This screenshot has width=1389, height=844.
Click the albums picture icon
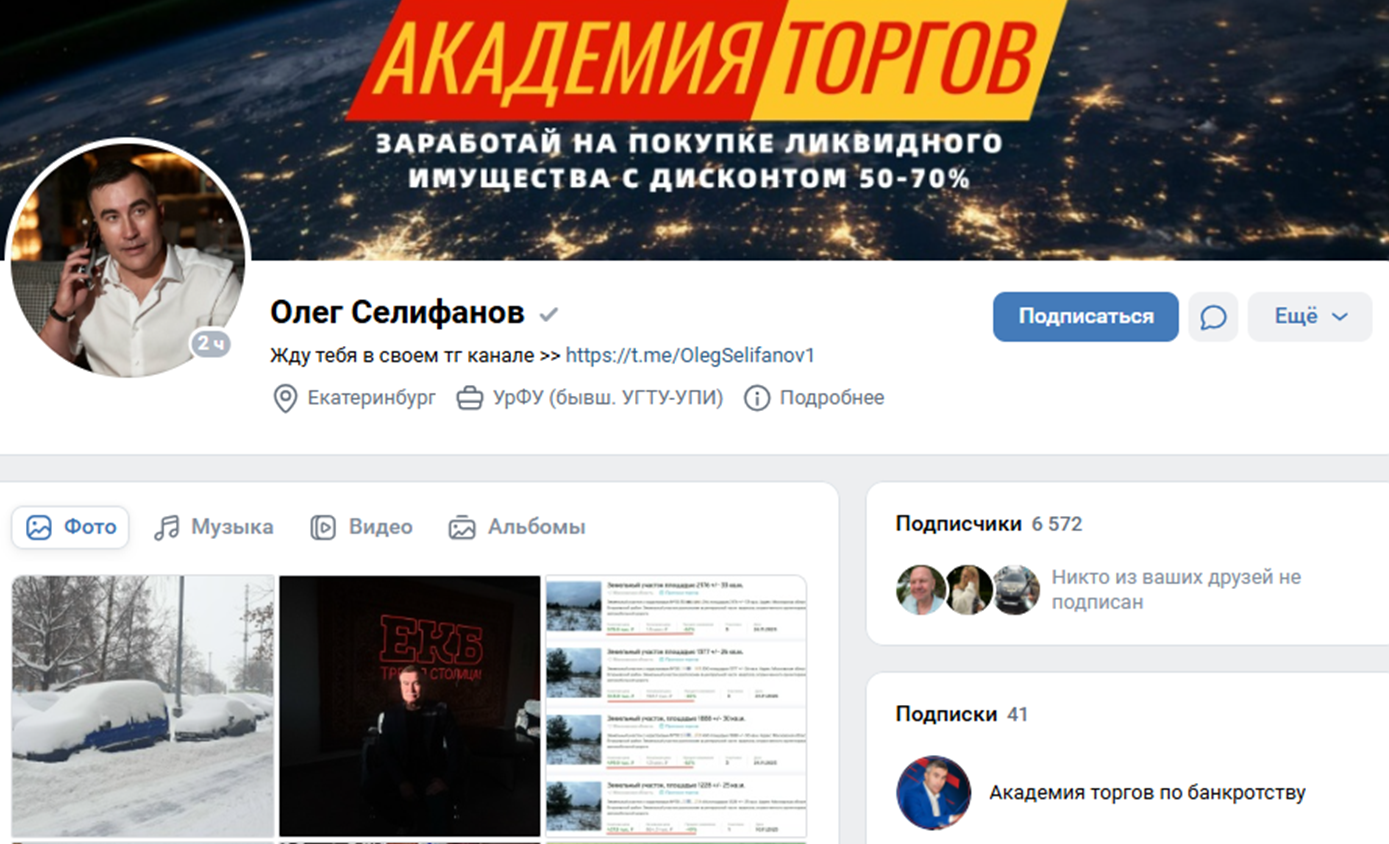coord(462,527)
